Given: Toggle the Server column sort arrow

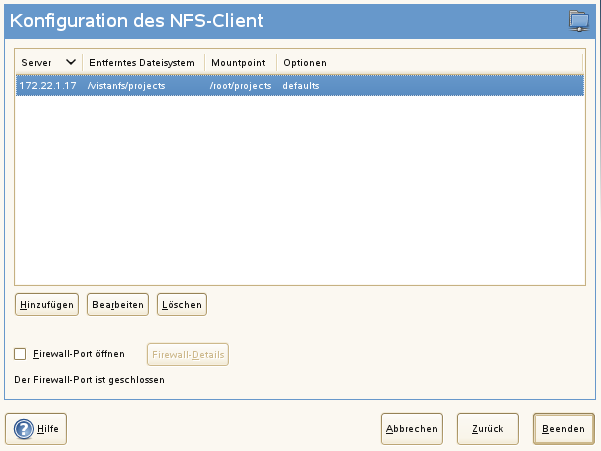Looking at the screenshot, I should point(70,62).
